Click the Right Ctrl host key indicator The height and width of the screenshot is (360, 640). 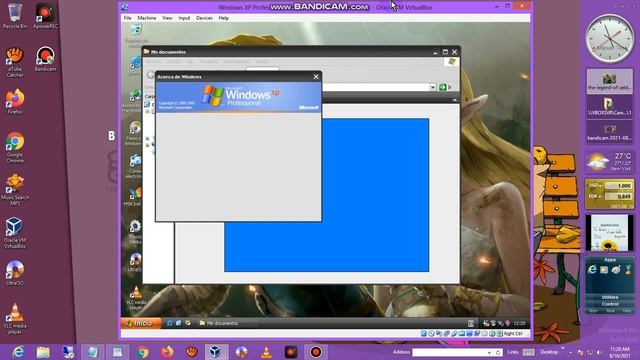tap(513, 333)
